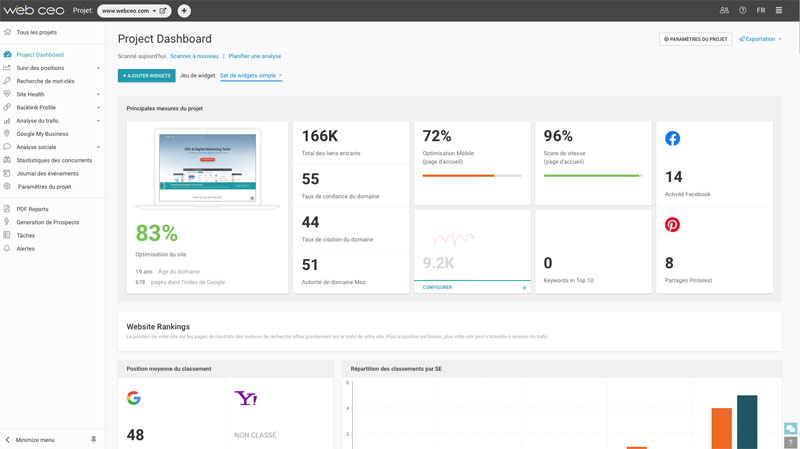This screenshot has width=800, height=449.
Task: Open PDF Reports
Action: pyautogui.click(x=32, y=209)
